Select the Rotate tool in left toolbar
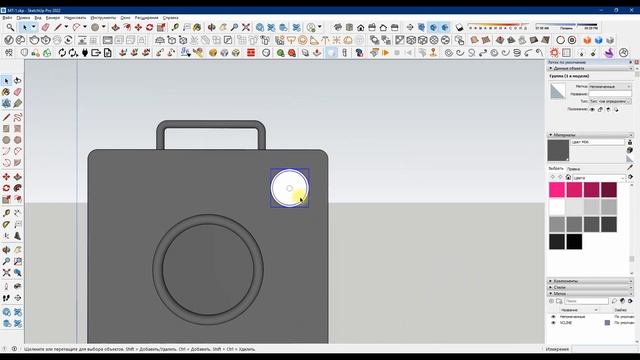Image resolution: width=640 pixels, height=360 pixels. (x=6, y=188)
